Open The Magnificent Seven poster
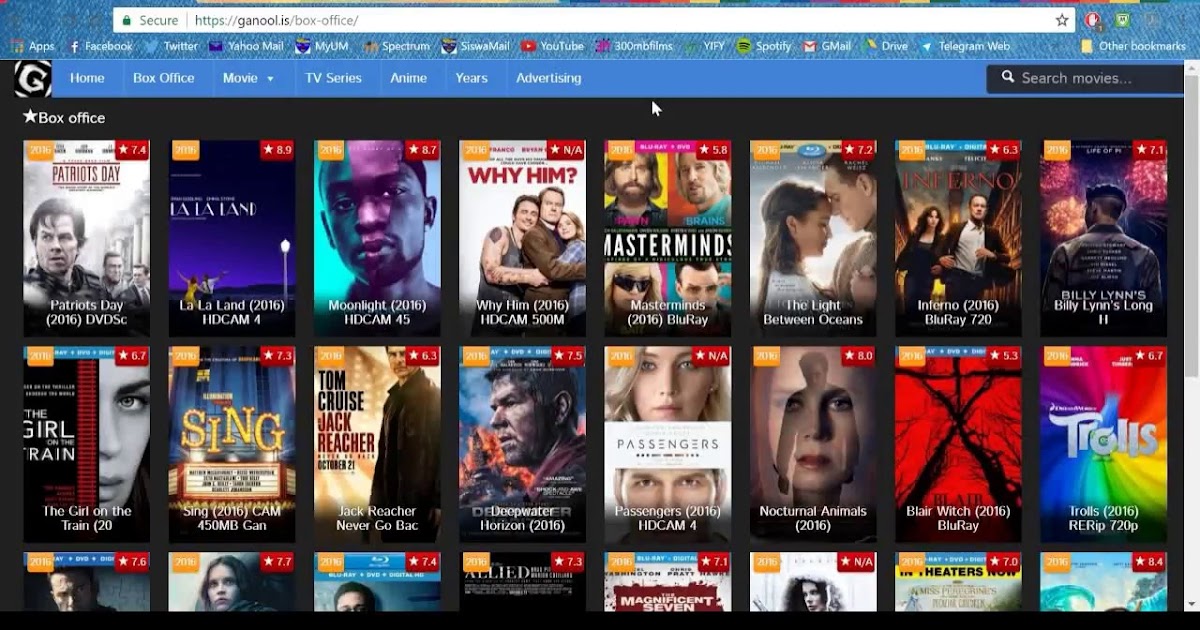 tap(668, 582)
